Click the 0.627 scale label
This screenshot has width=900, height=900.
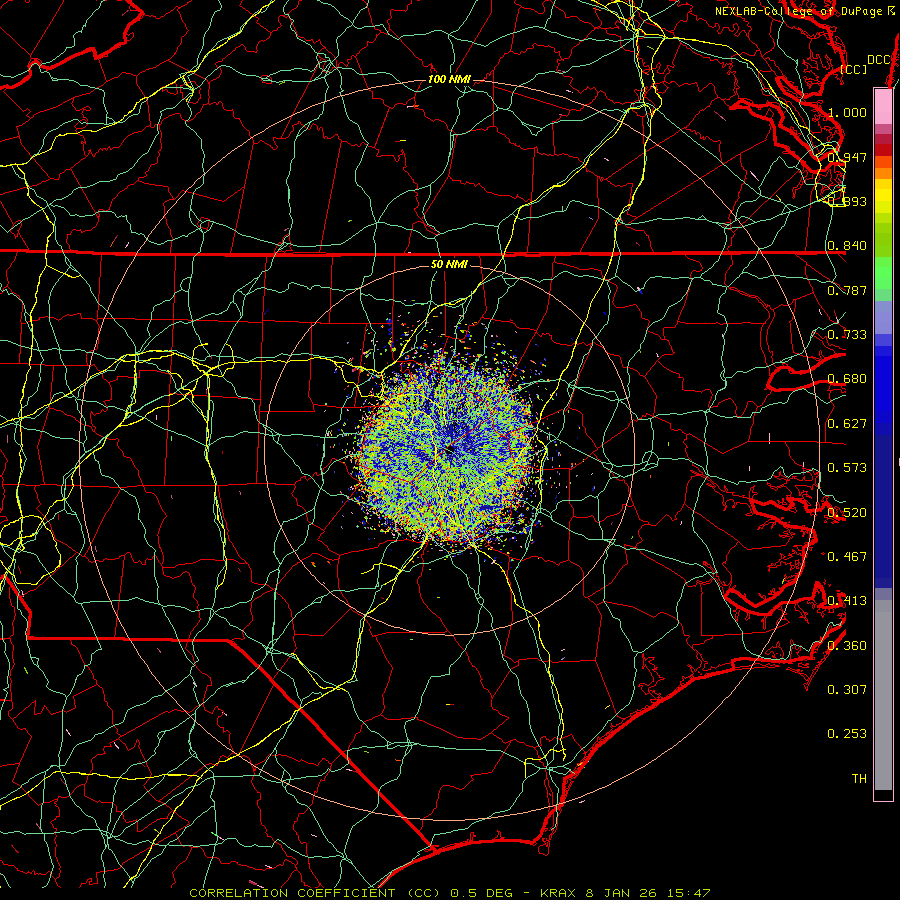pos(847,424)
